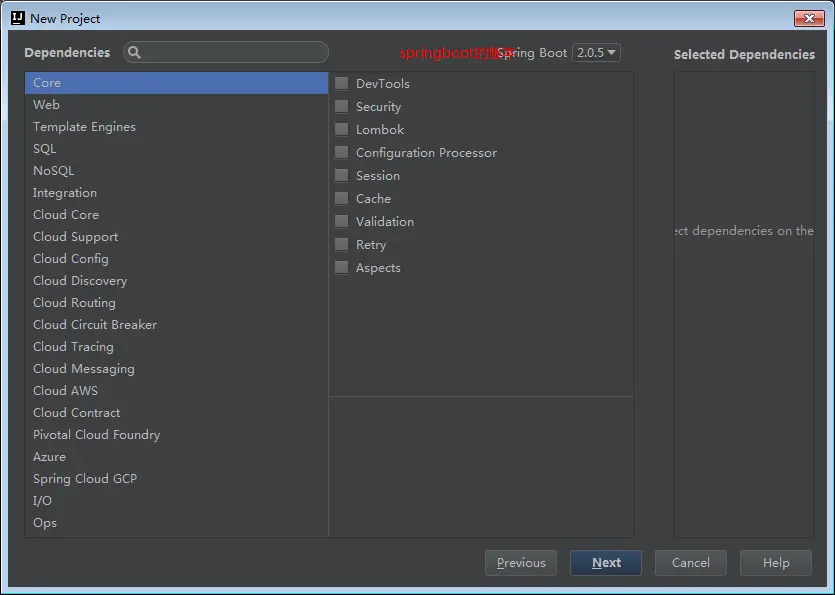The image size is (835, 595).
Task: Choose the Ops category
Action: click(x=176, y=523)
